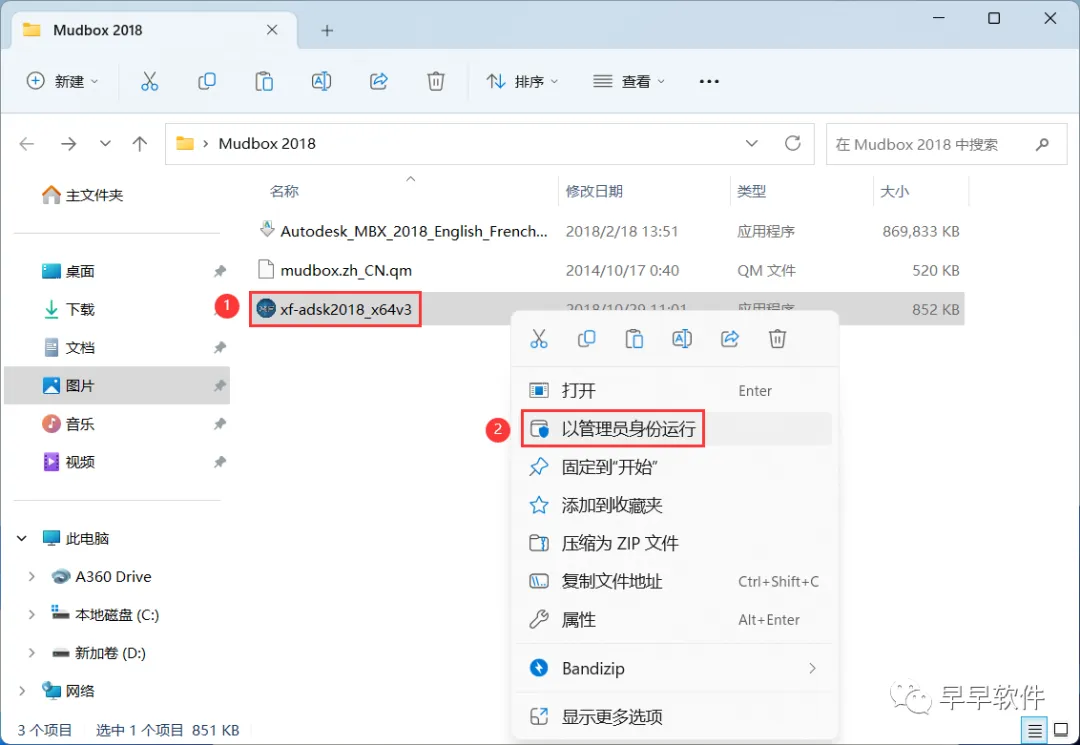The image size is (1080, 745).
Task: Expand the 新加卷 (D:) tree node
Action: point(31,653)
